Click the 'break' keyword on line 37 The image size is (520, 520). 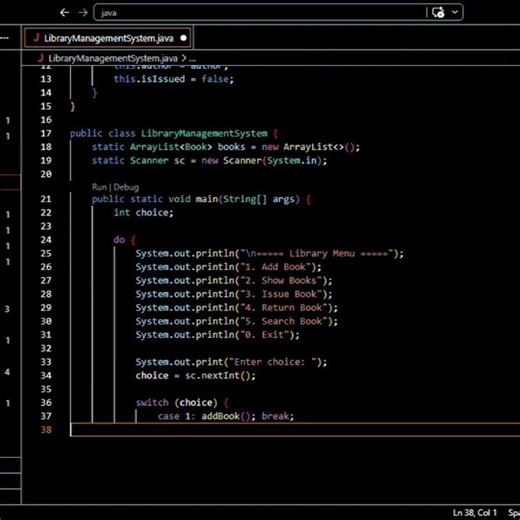(275, 416)
